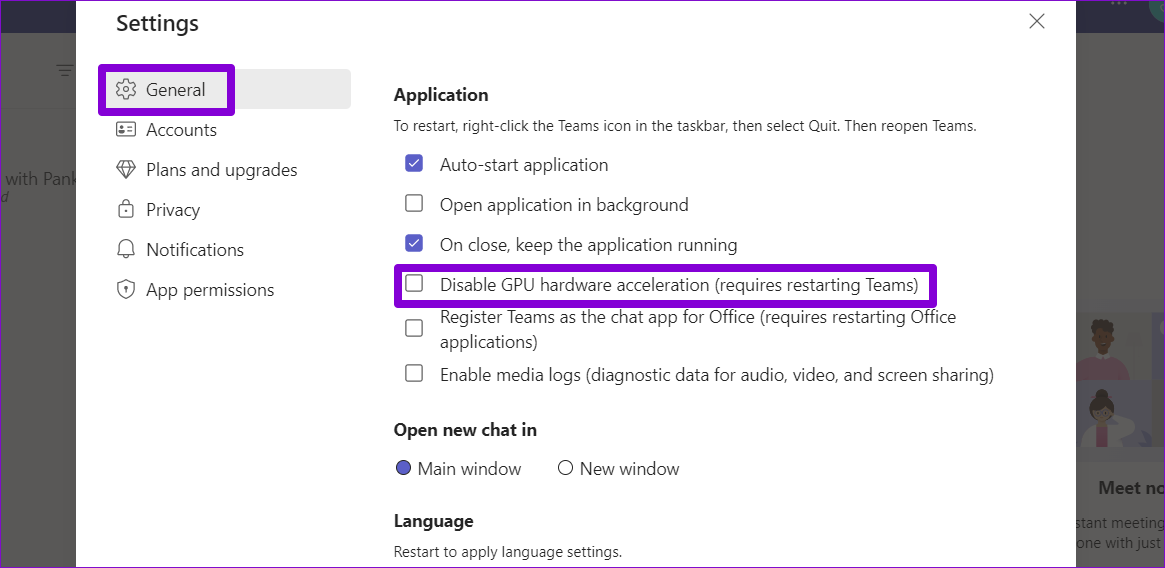Screen dimensions: 1165x568
Task: Click the filter icon behind the Settings dialog
Action: 65,71
